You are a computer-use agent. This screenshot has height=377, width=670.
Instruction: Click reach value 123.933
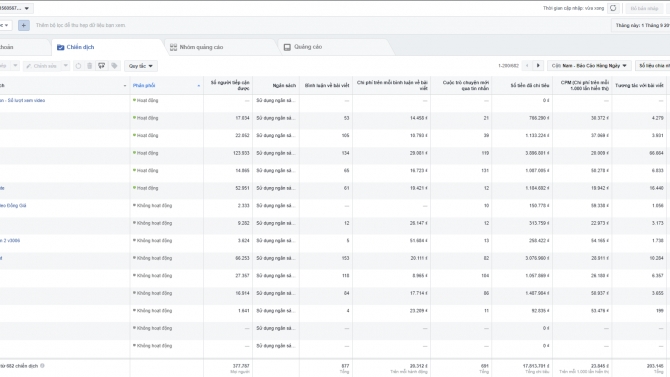[x=241, y=153]
